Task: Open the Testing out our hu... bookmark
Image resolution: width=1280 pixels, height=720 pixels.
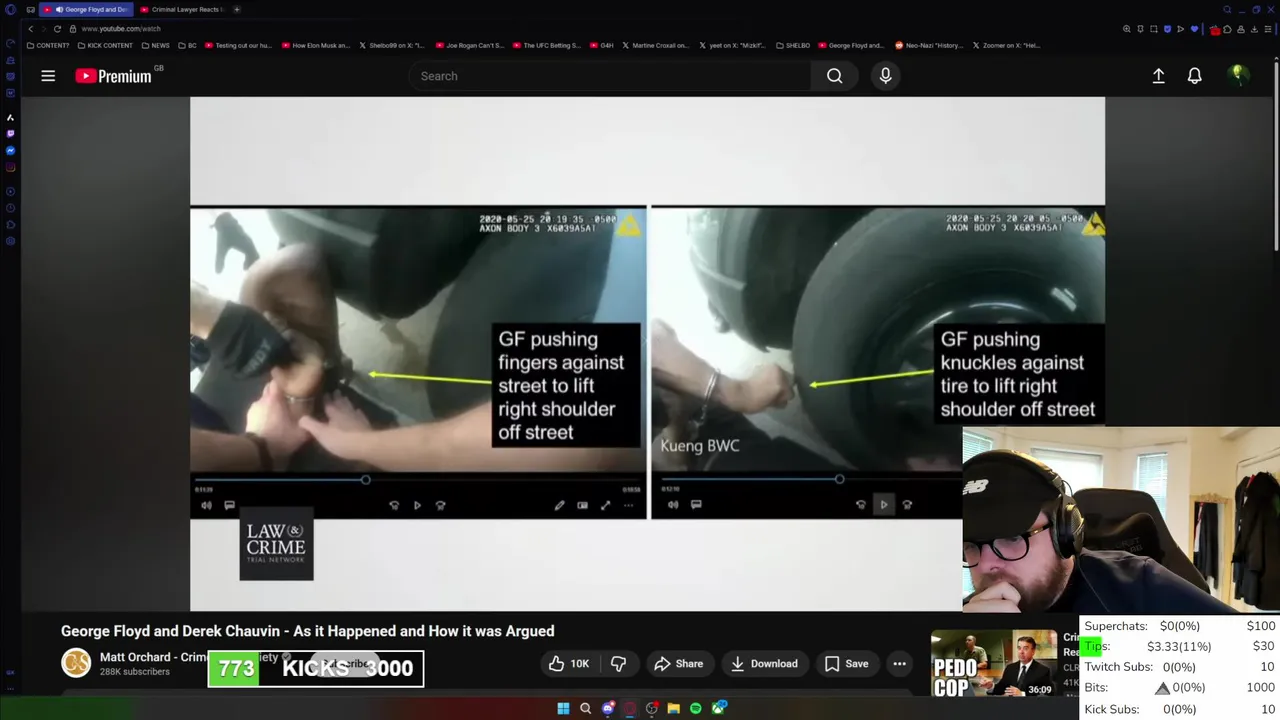Action: tap(237, 45)
